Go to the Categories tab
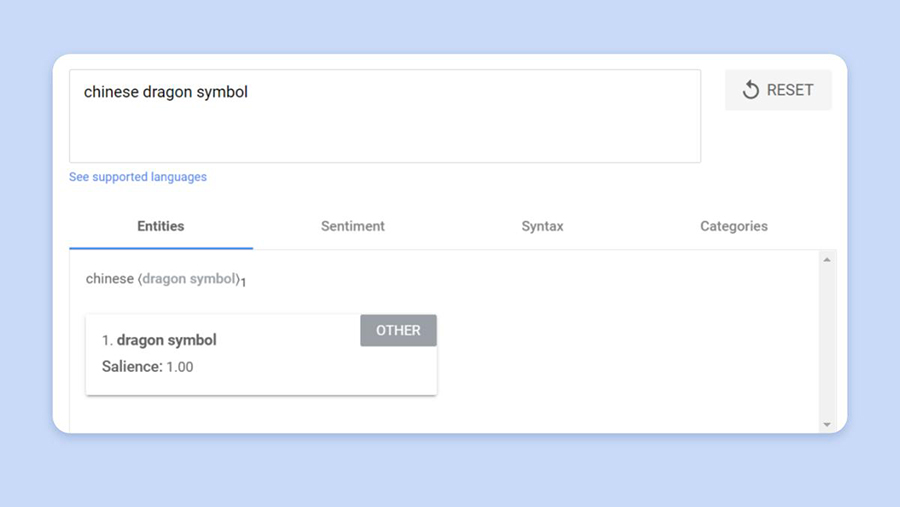 734,226
